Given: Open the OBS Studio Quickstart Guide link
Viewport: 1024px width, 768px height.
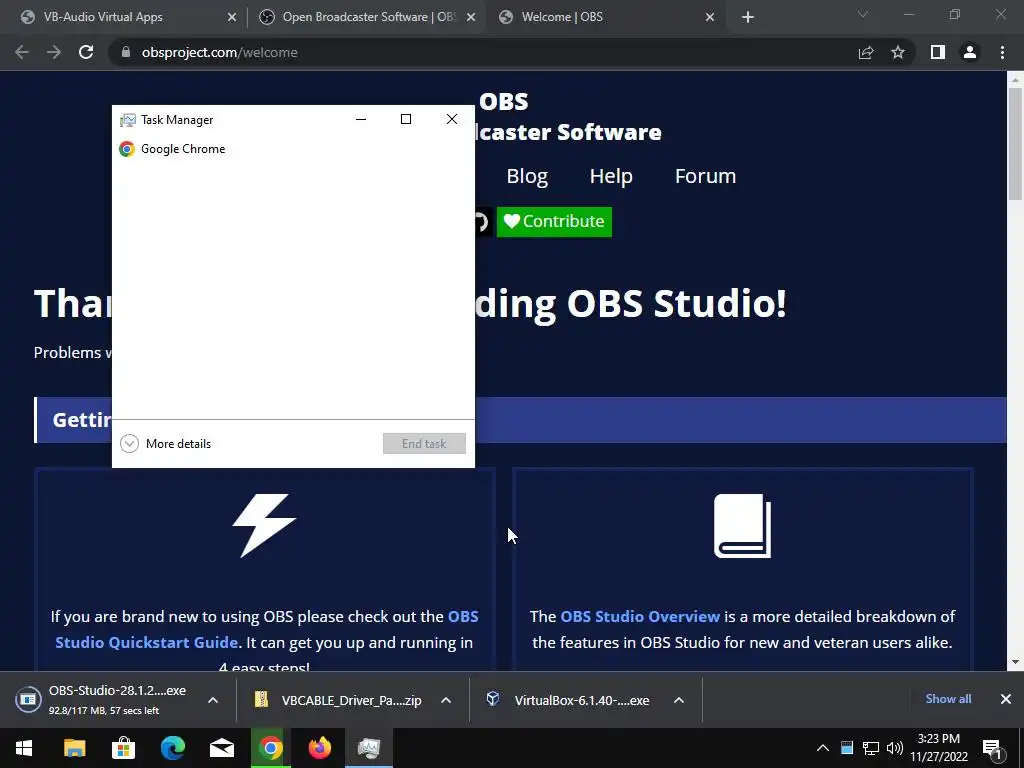Looking at the screenshot, I should pos(266,630).
